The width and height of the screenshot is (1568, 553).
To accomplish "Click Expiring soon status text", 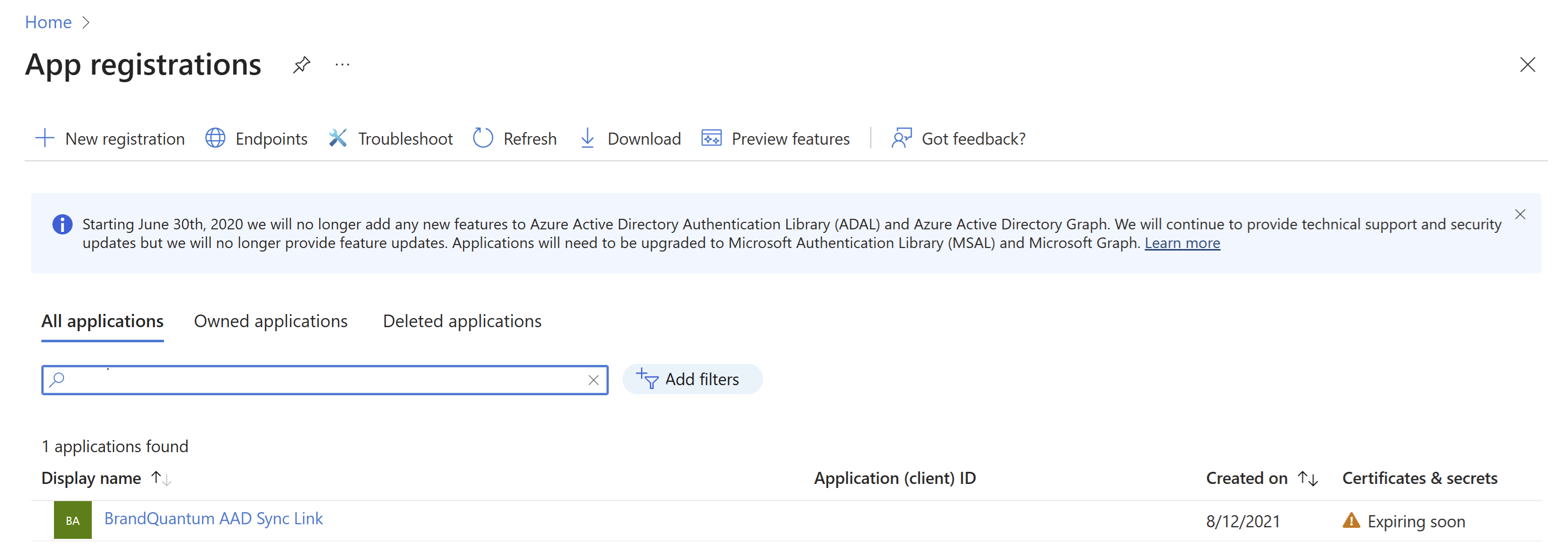I will click(x=1416, y=521).
